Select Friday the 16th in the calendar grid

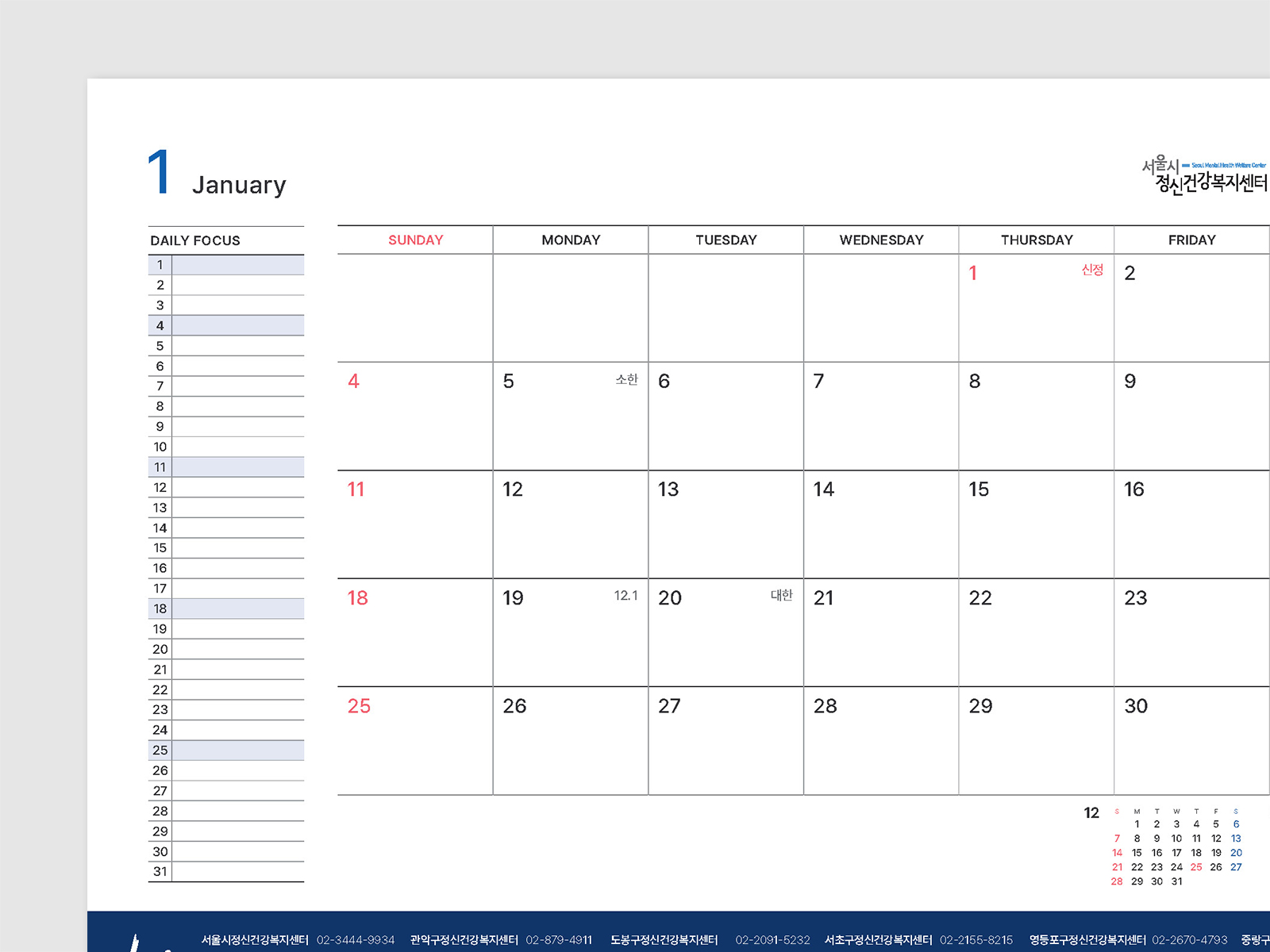pos(1134,489)
